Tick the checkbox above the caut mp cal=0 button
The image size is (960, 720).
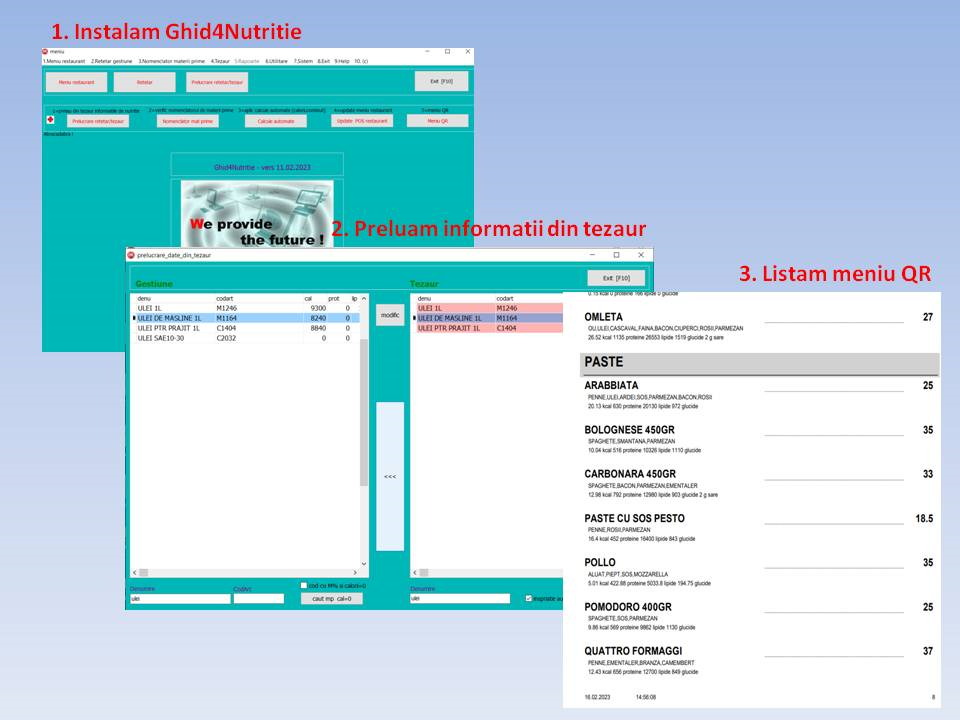click(x=304, y=585)
